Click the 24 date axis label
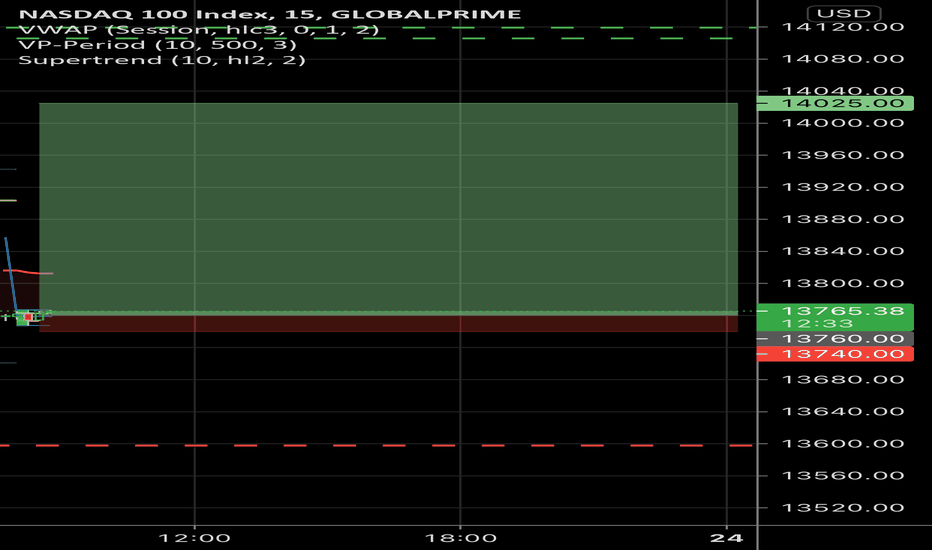 coord(726,538)
